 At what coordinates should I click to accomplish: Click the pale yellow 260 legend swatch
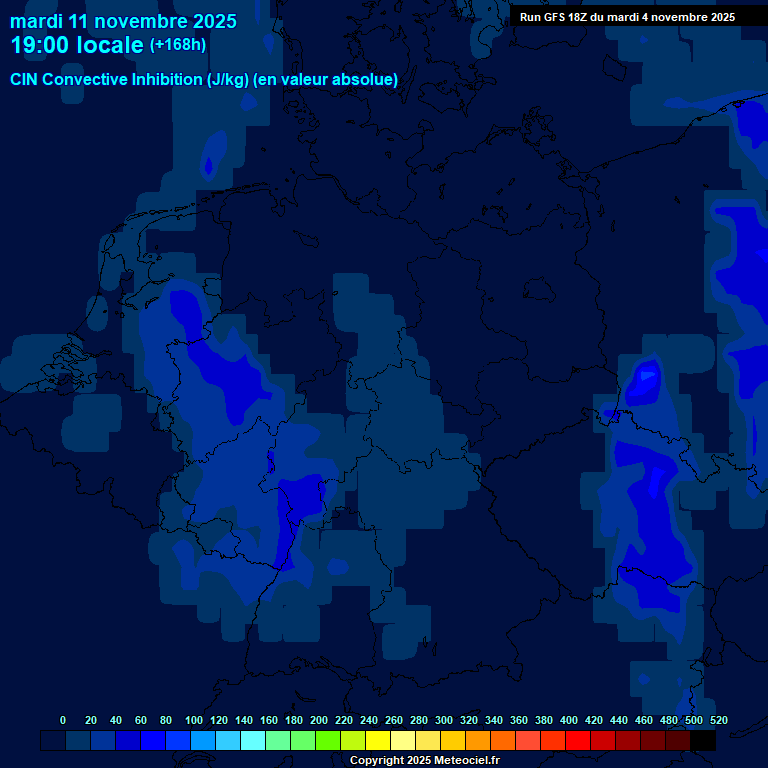point(403,741)
